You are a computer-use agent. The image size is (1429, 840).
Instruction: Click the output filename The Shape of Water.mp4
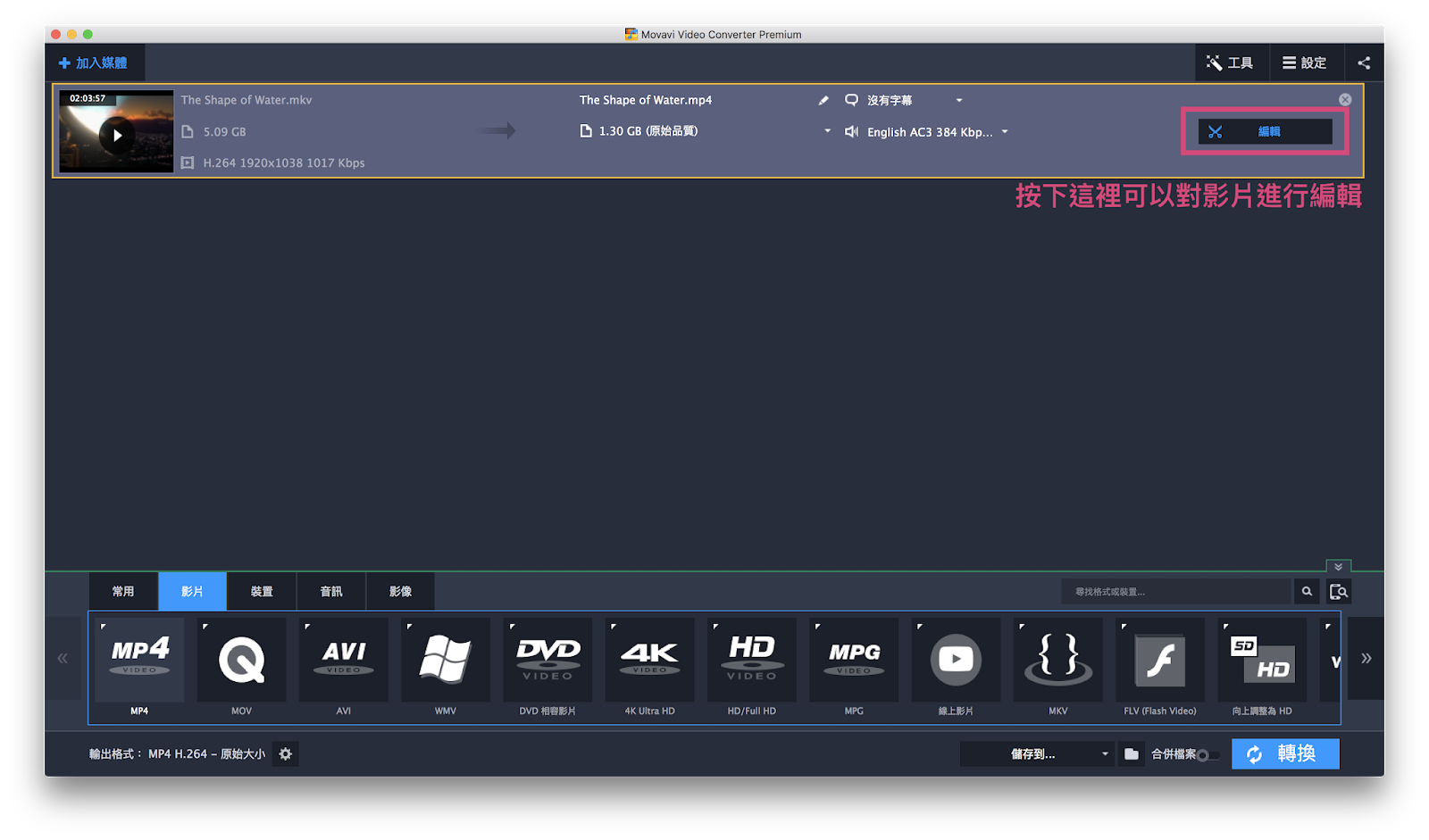pos(646,100)
